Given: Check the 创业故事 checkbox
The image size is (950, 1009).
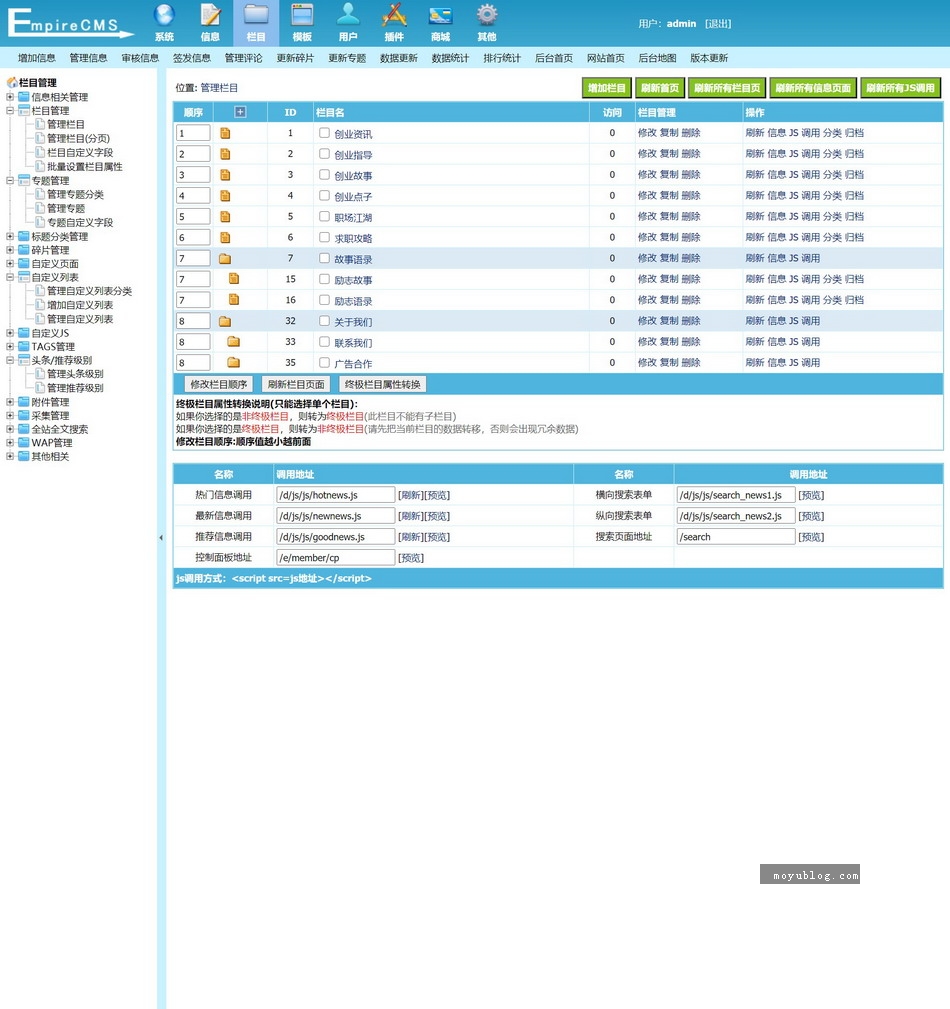Looking at the screenshot, I should tap(324, 174).
